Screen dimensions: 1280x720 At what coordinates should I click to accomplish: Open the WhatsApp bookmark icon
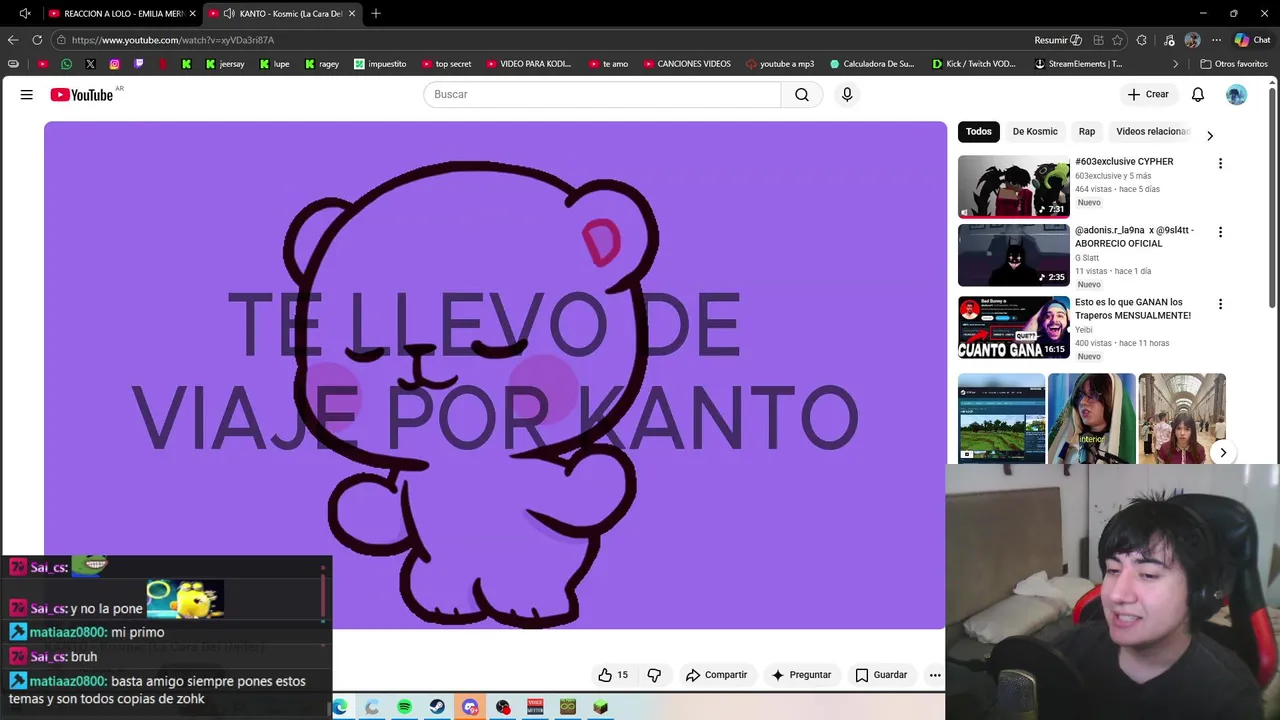pos(66,64)
